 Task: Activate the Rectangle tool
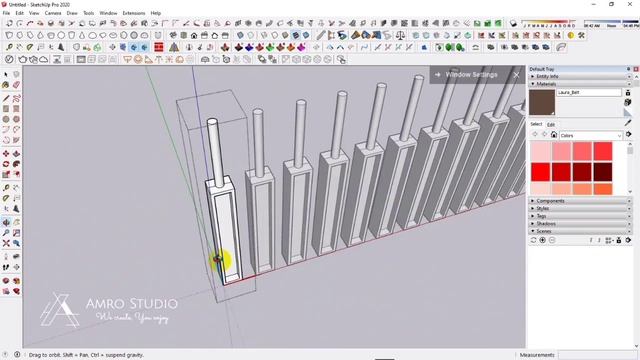coord(6,109)
